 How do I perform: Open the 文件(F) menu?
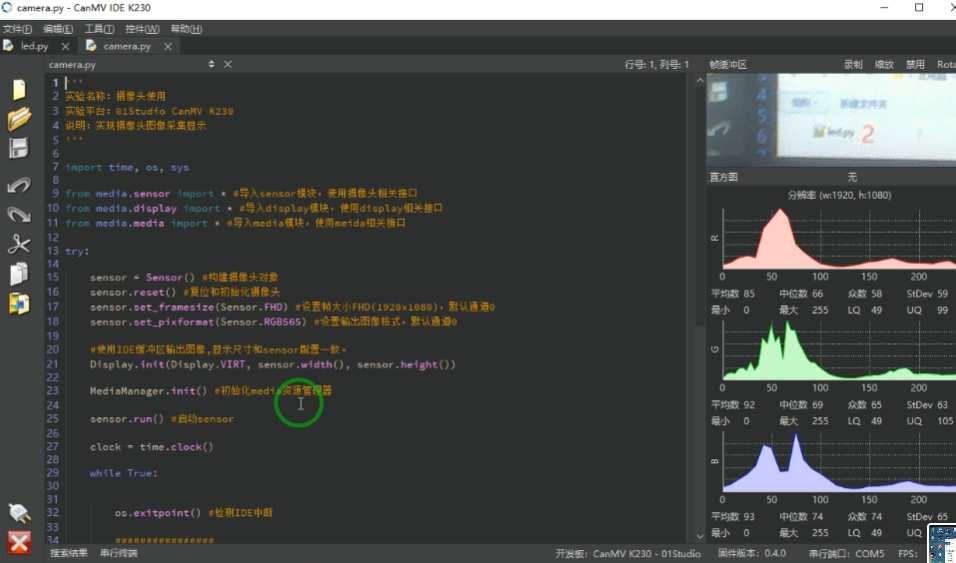pyautogui.click(x=17, y=29)
